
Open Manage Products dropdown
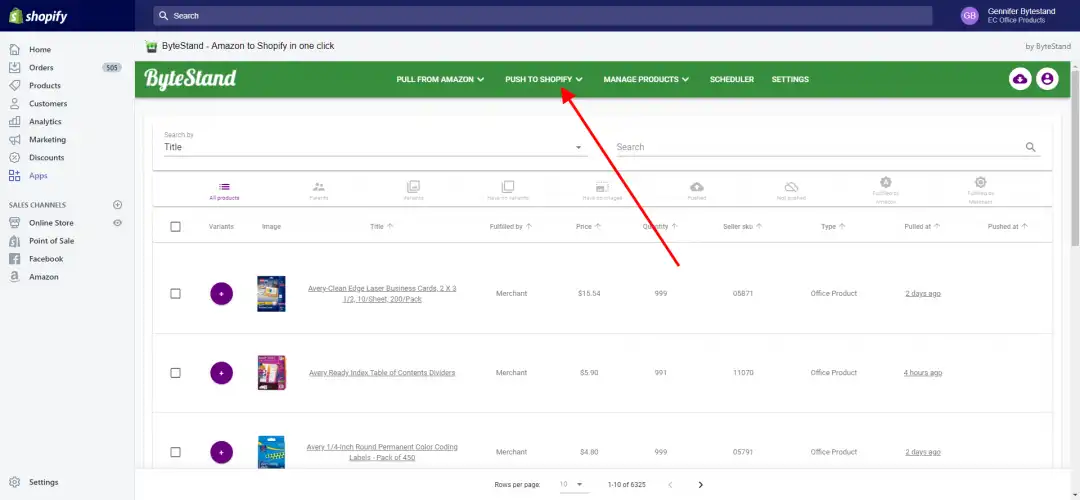(x=647, y=79)
